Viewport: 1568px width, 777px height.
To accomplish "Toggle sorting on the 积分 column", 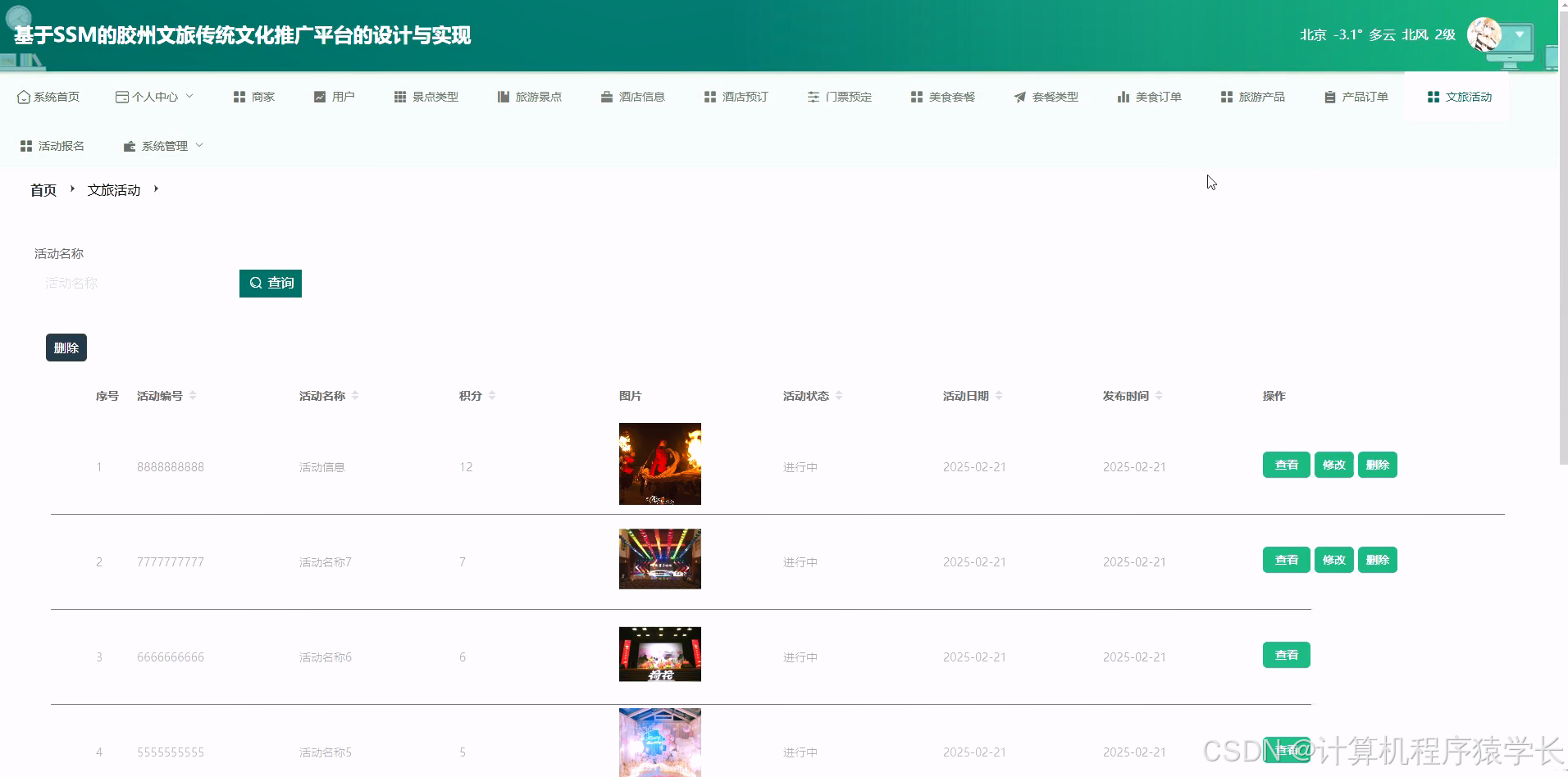I will (492, 394).
